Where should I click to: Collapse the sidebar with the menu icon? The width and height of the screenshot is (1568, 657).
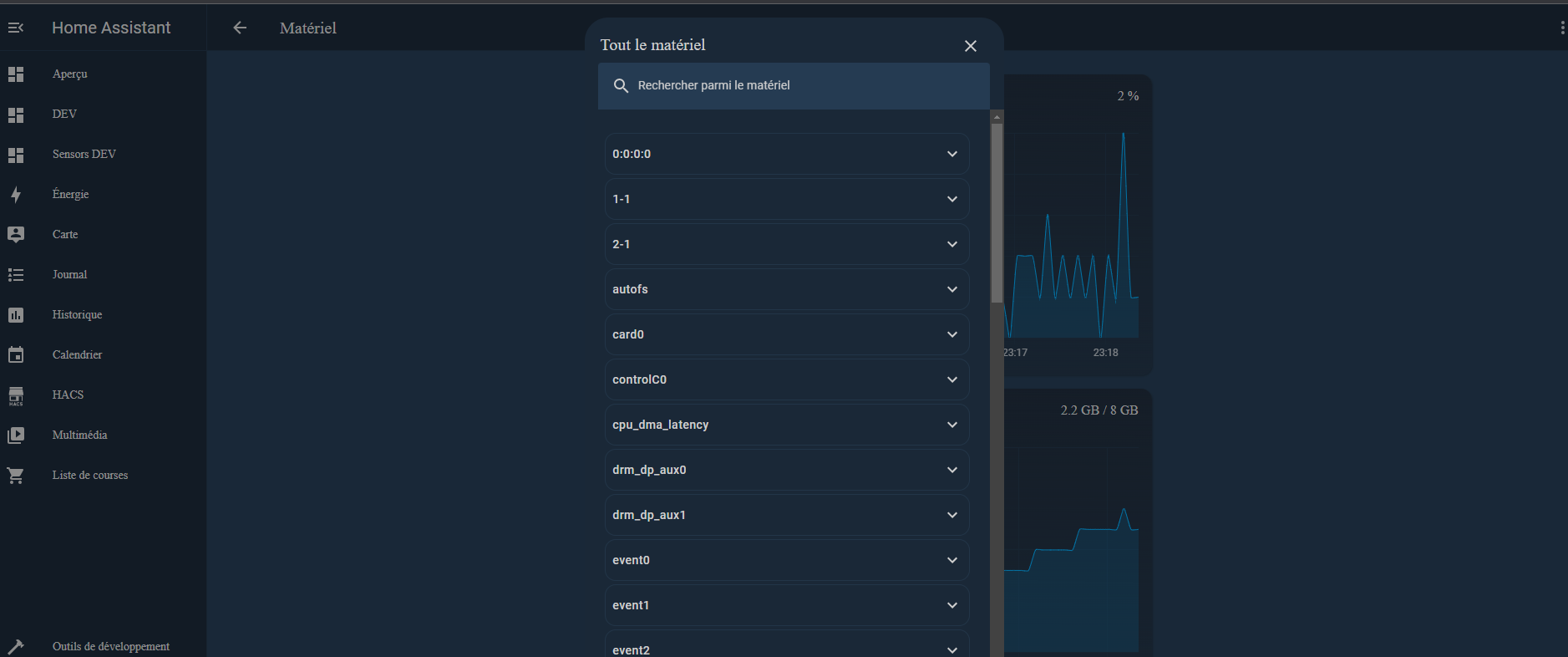pyautogui.click(x=15, y=28)
